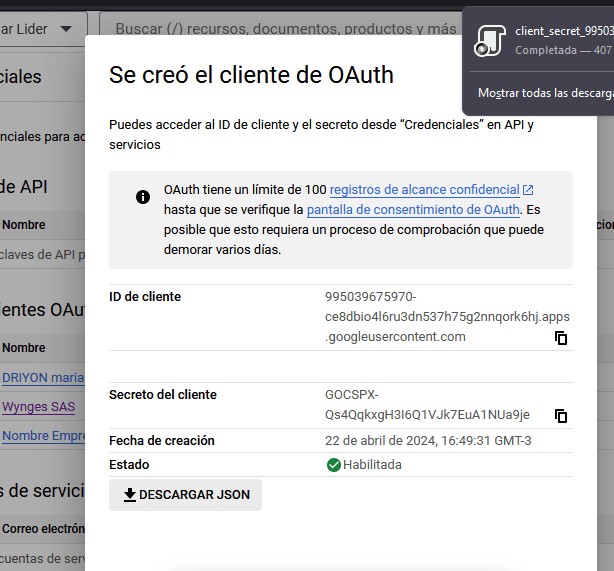The height and width of the screenshot is (571, 614).
Task: Click the download arrow icon beside DESCARGAR JSON
Action: [x=129, y=495]
